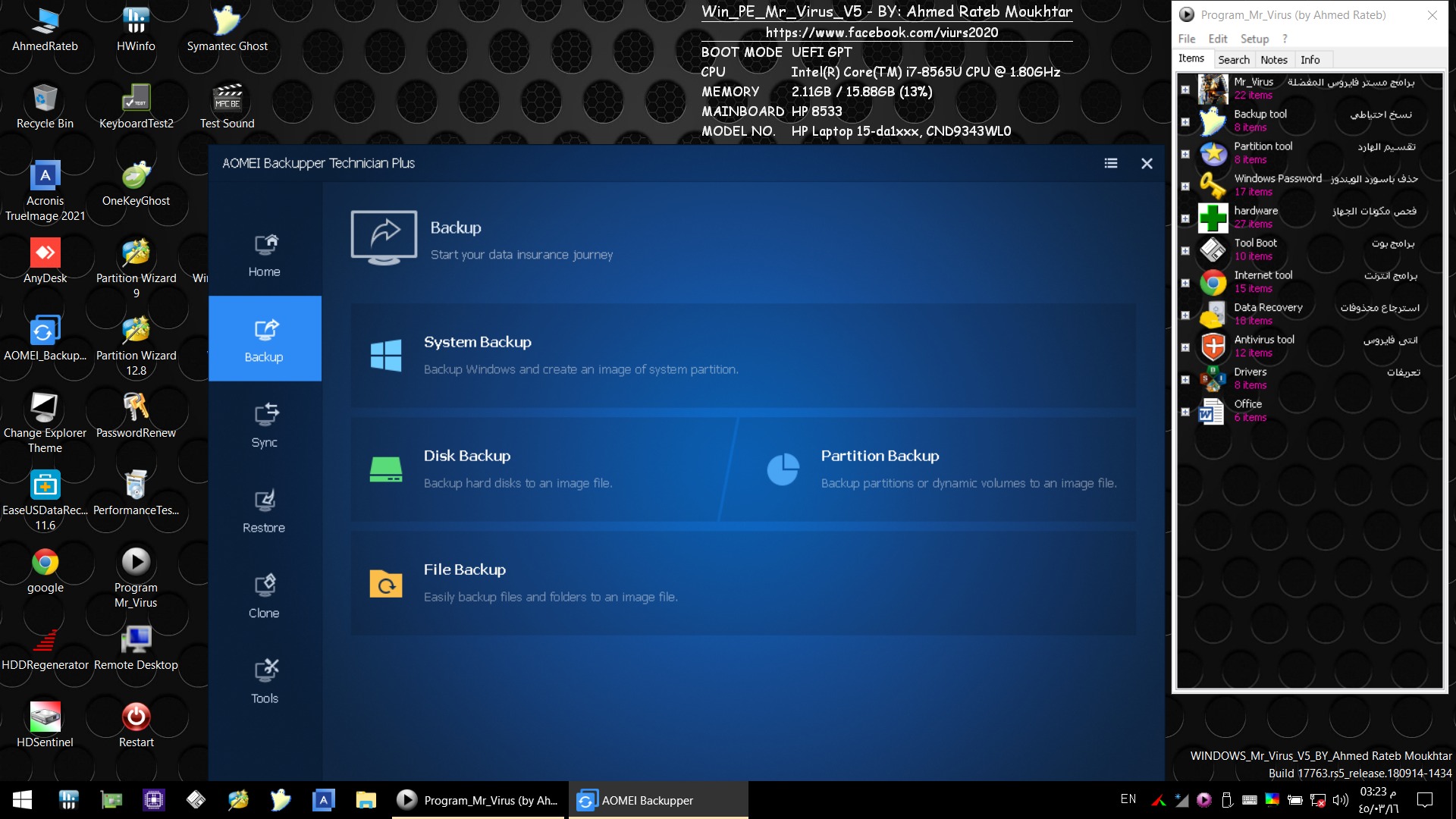Open Setup menu in Program_Mr_Virus

point(1254,39)
